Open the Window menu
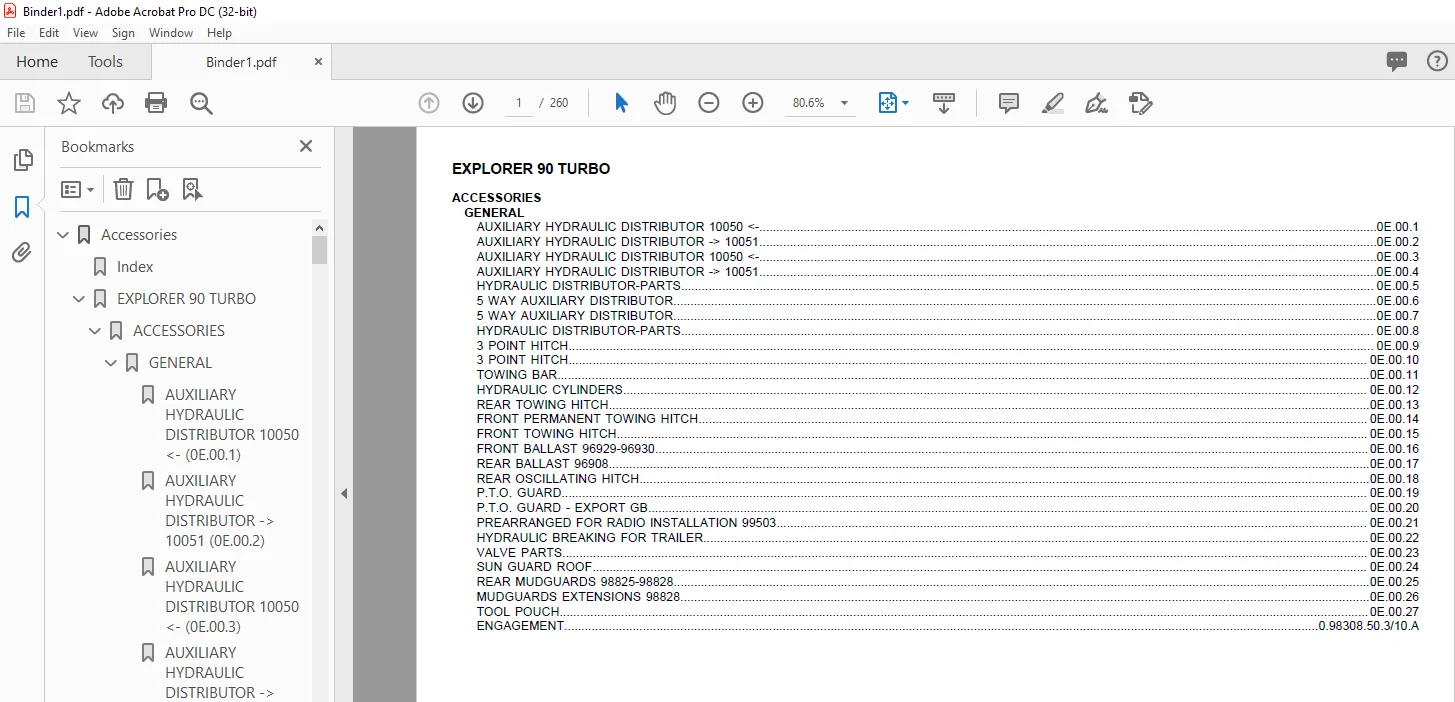The image size is (1455, 702). click(x=171, y=33)
